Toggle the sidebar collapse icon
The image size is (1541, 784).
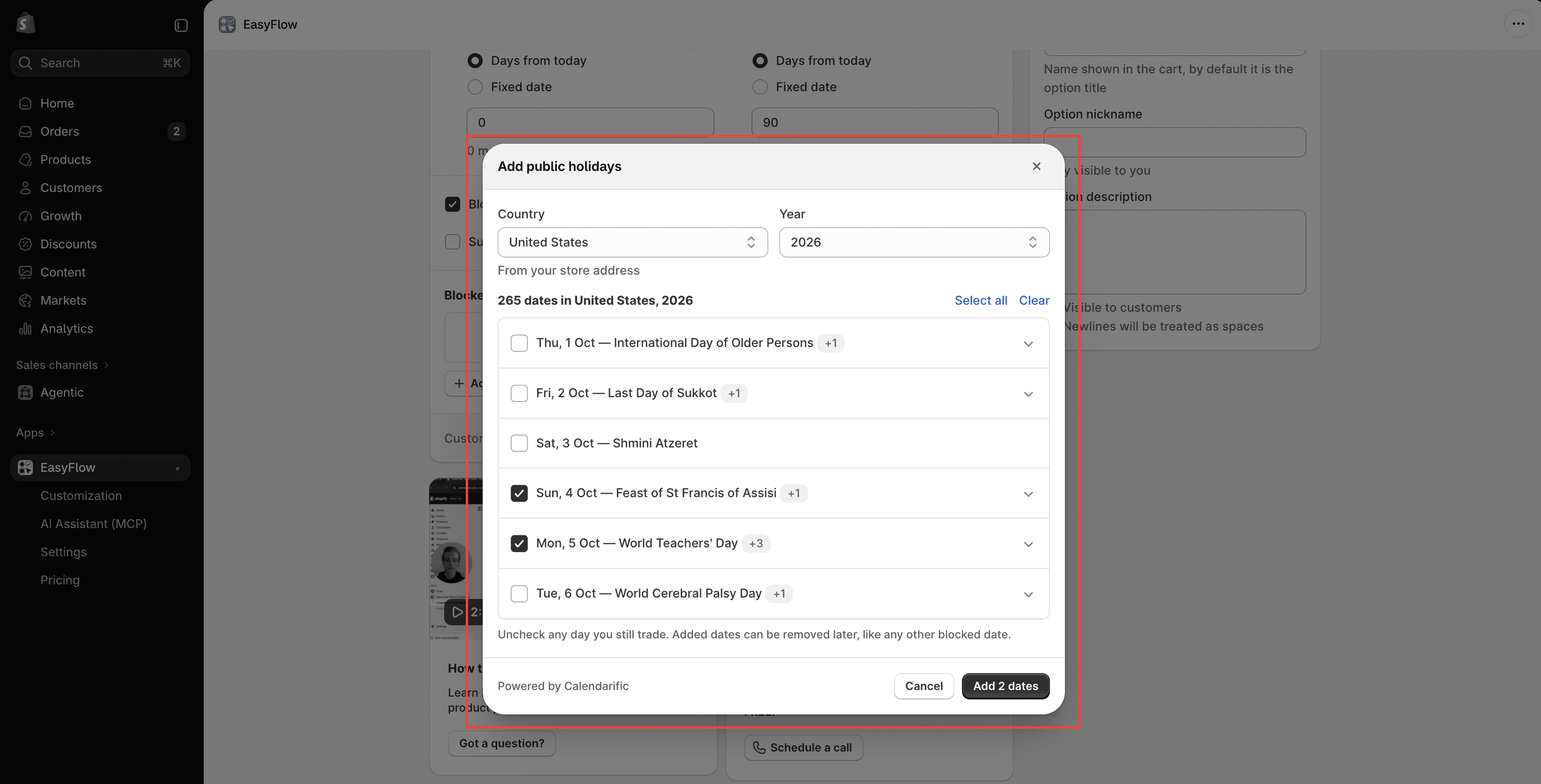click(x=181, y=25)
